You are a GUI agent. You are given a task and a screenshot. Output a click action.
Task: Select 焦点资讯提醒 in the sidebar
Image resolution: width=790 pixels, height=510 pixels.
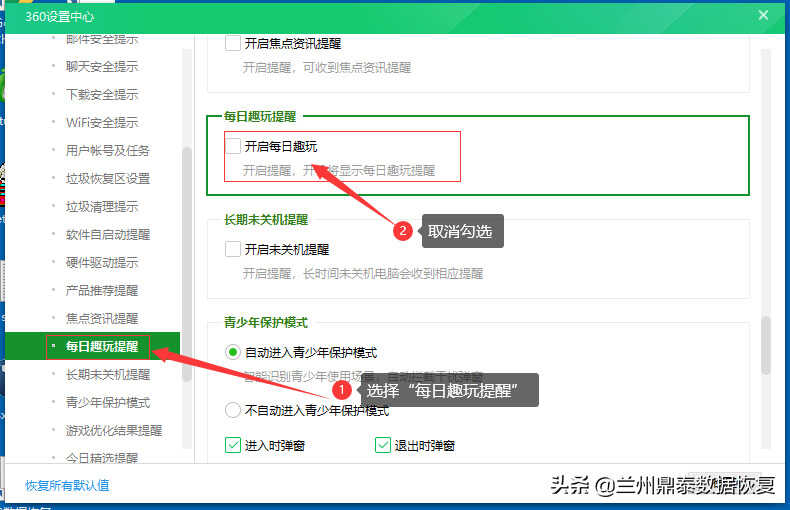pos(102,318)
